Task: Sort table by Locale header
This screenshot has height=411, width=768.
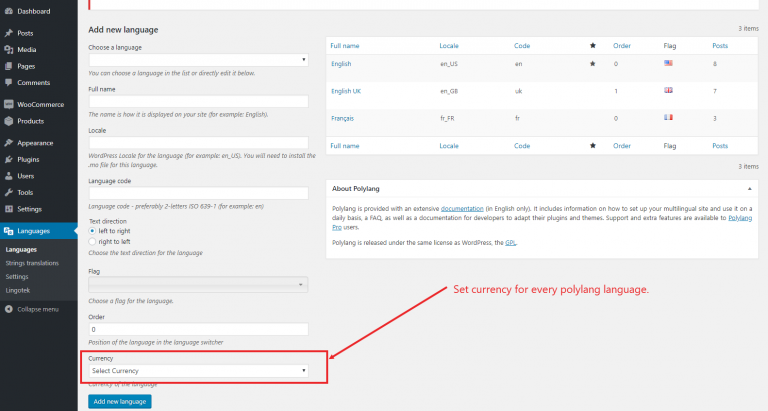Action: 449,46
